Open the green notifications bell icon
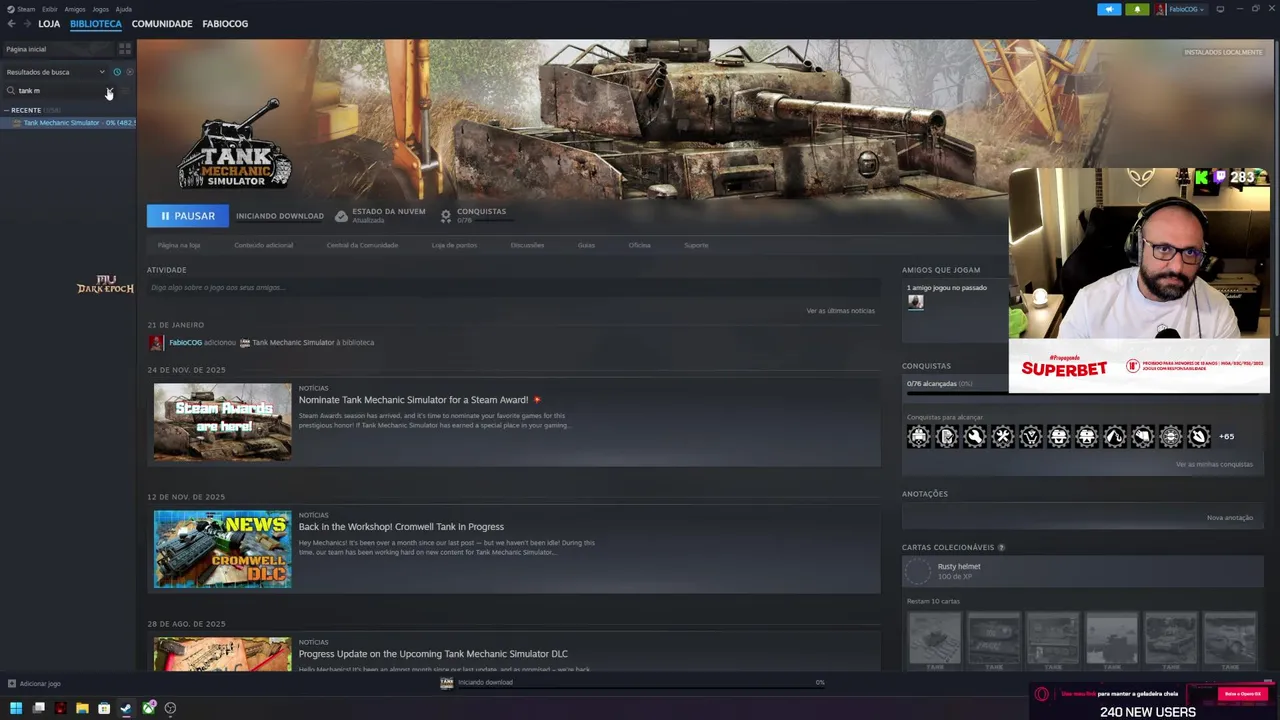This screenshot has width=1280, height=720. point(1137,9)
